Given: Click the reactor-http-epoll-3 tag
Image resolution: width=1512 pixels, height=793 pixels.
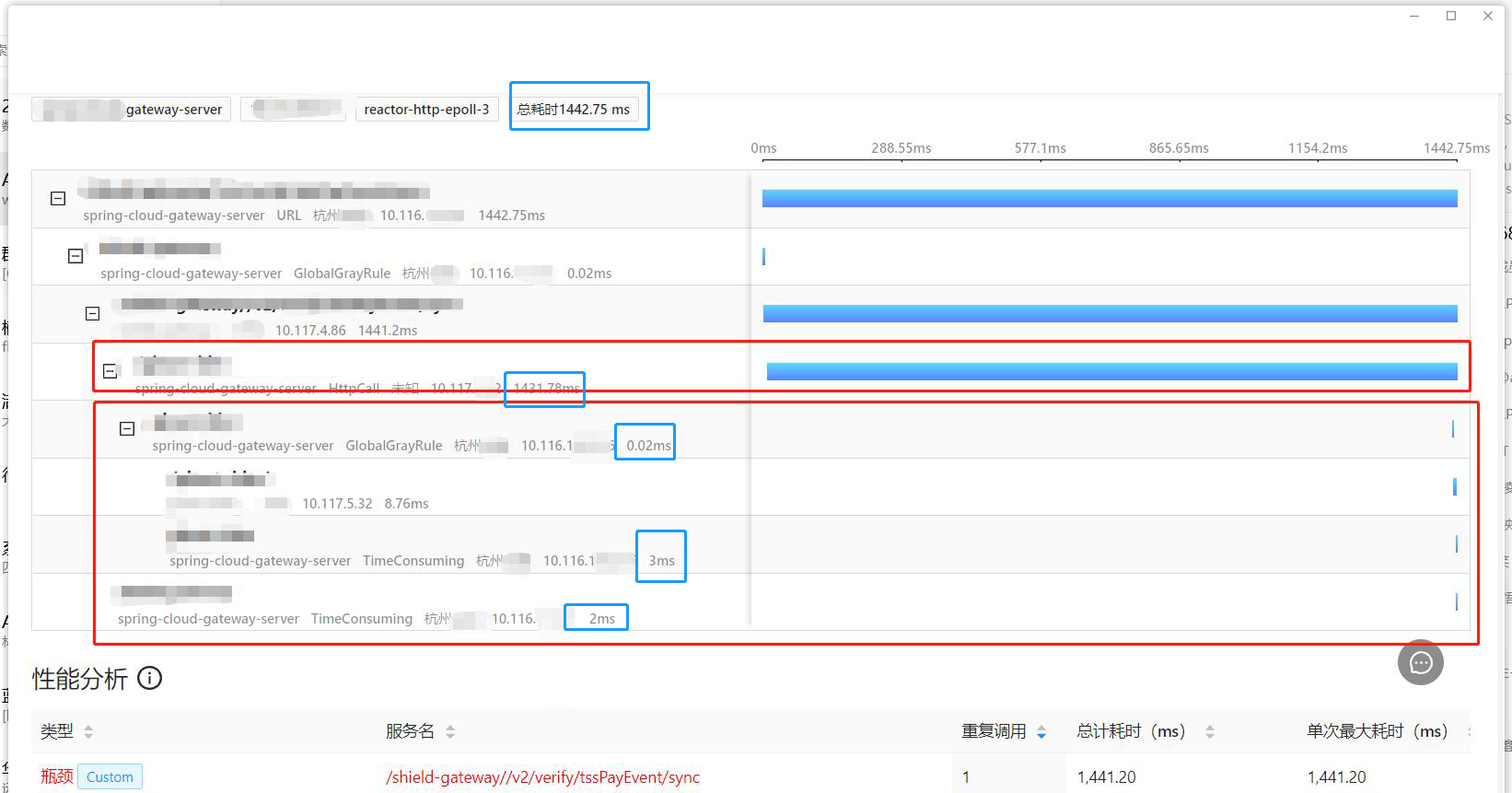Looking at the screenshot, I should pos(426,109).
